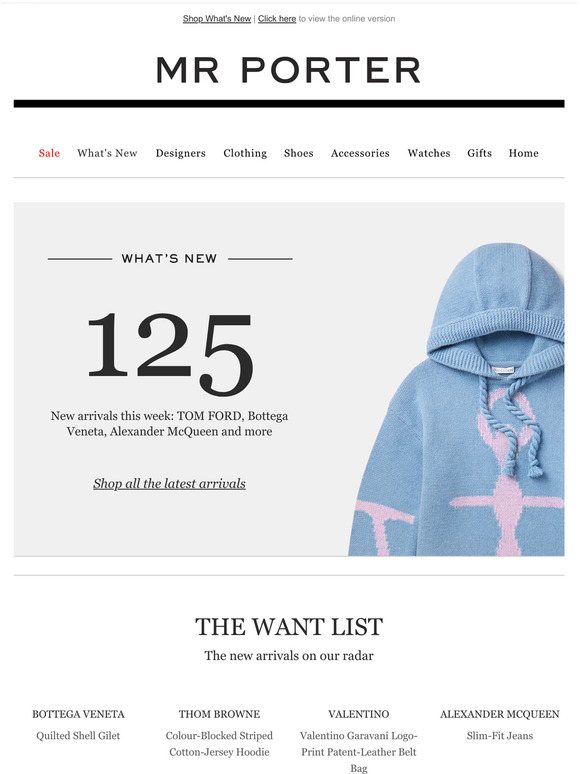Viewport: 580px width, 774px height.
Task: Click the MR PORTER logo
Action: click(289, 70)
